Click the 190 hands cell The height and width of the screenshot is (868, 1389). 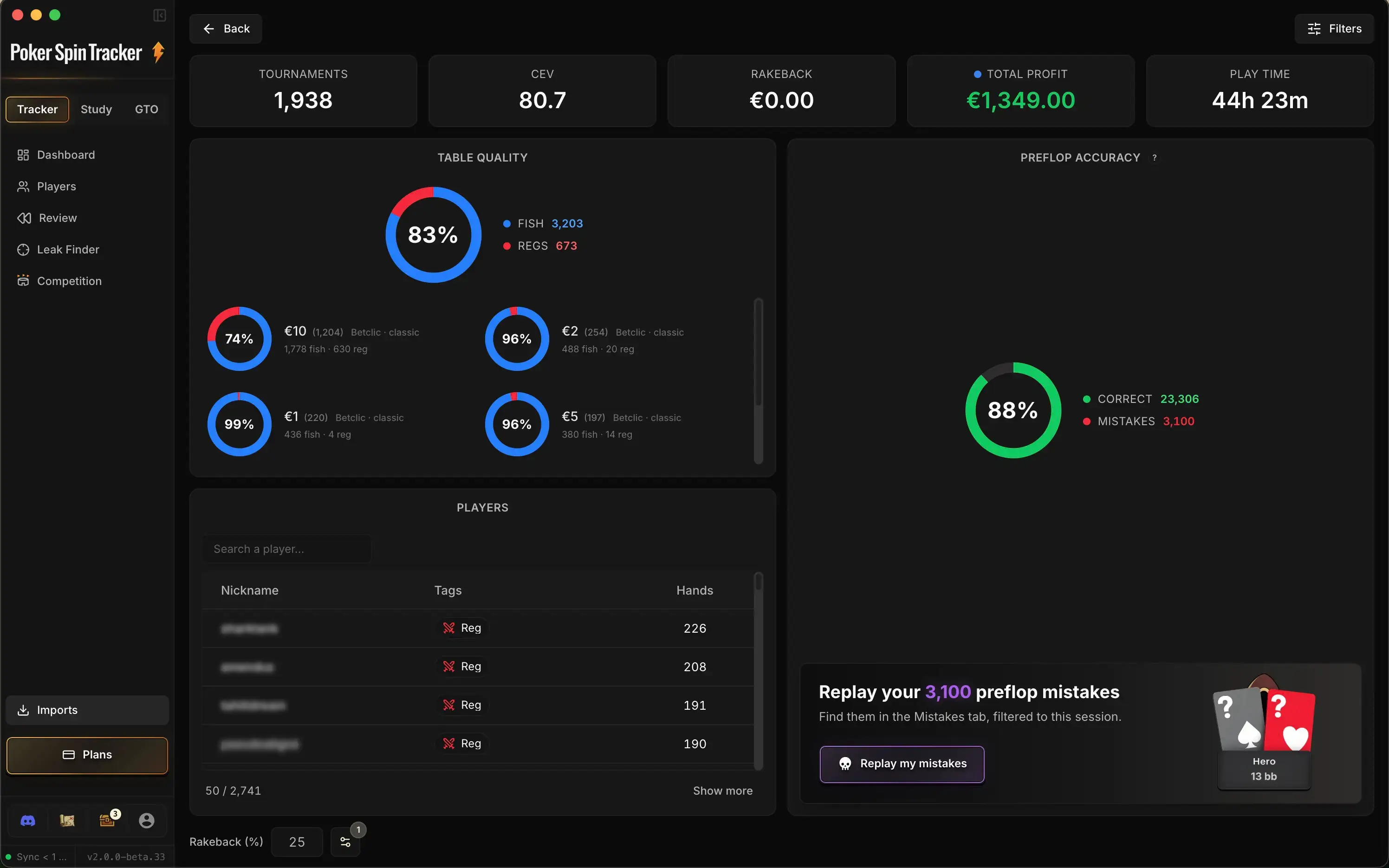694,744
